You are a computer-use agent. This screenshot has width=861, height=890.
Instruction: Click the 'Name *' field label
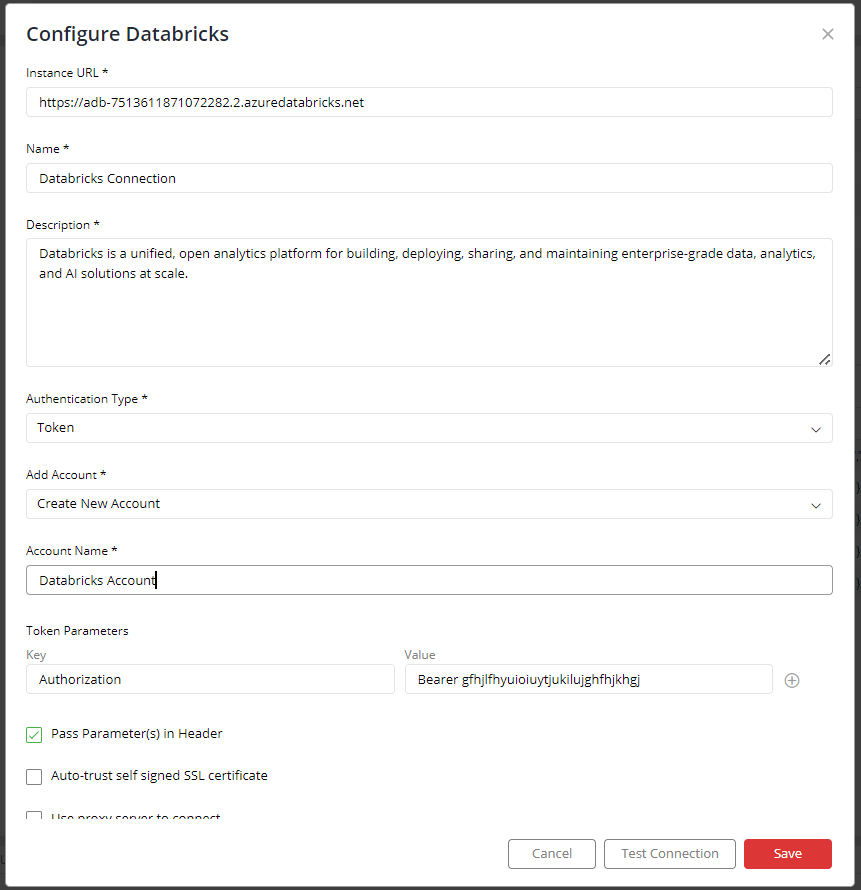48,149
